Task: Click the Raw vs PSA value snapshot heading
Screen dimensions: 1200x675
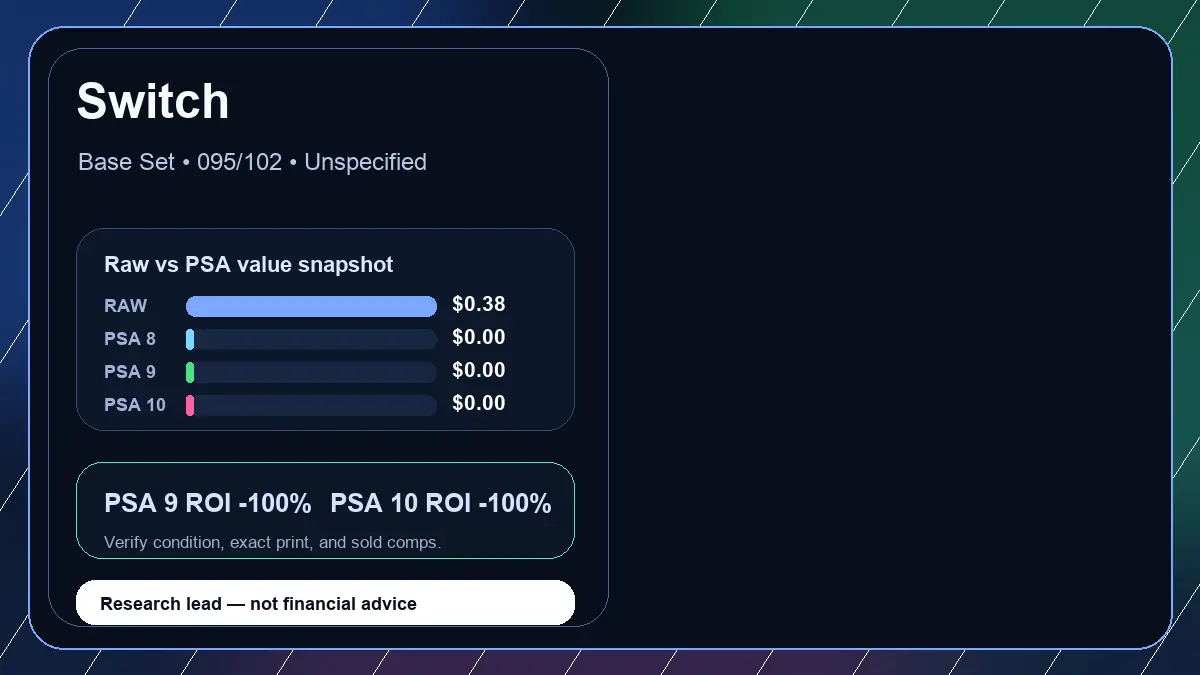Action: tap(249, 265)
